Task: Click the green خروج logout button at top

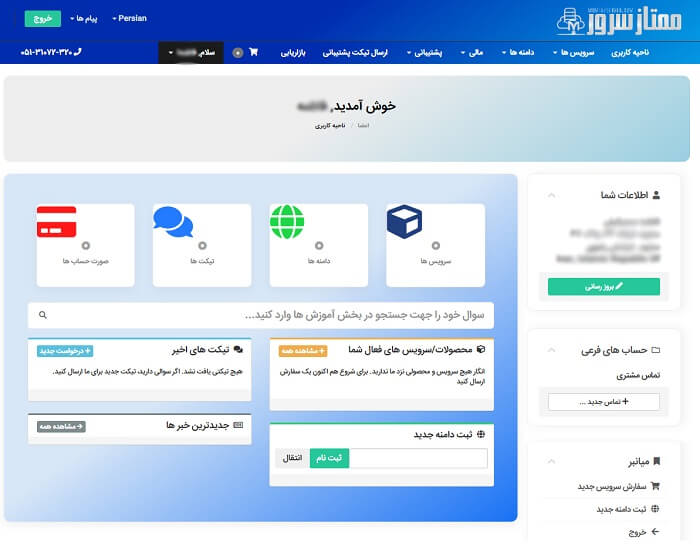Action: (43, 18)
